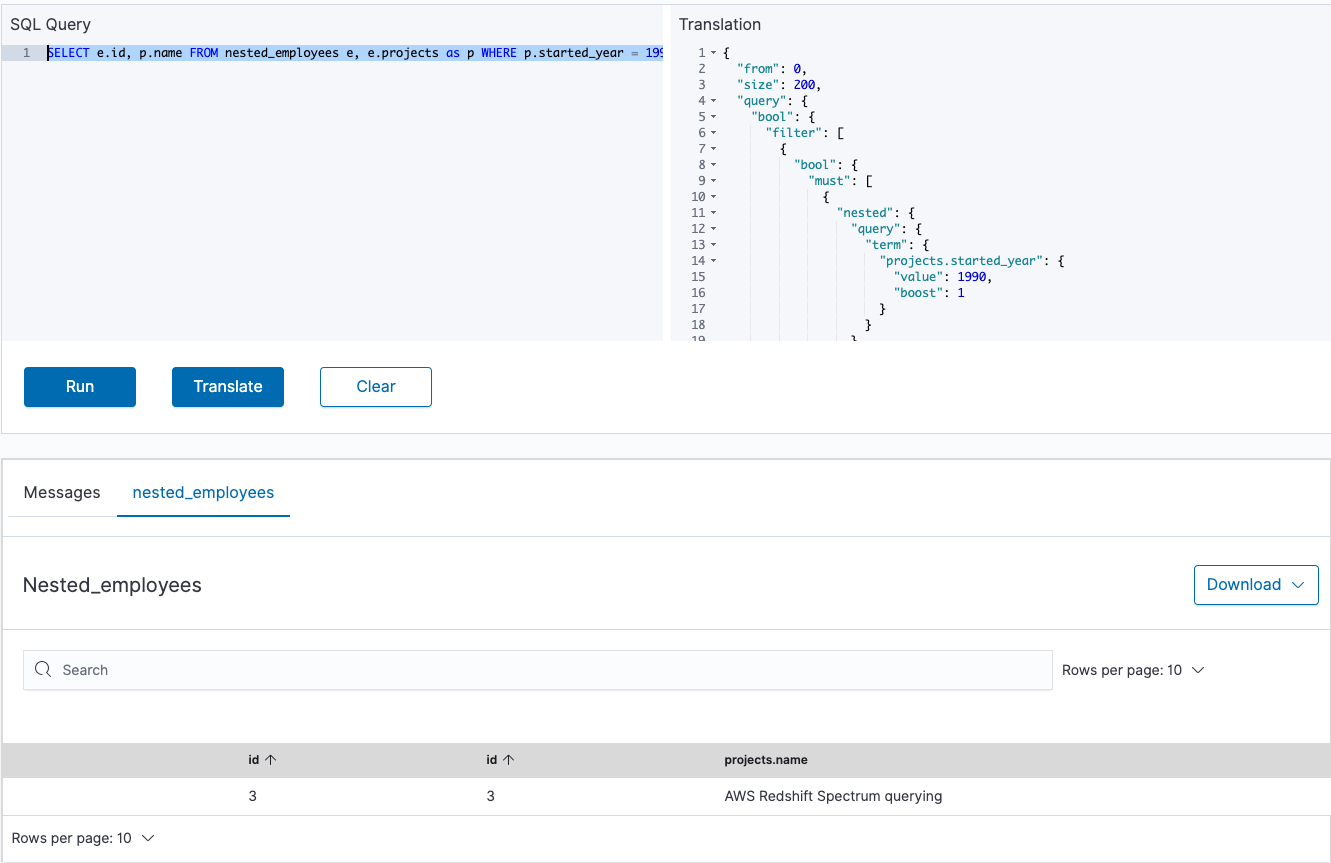Image resolution: width=1331 pixels, height=863 pixels.
Task: Collapse the "must" array in the translation
Action: [x=714, y=180]
